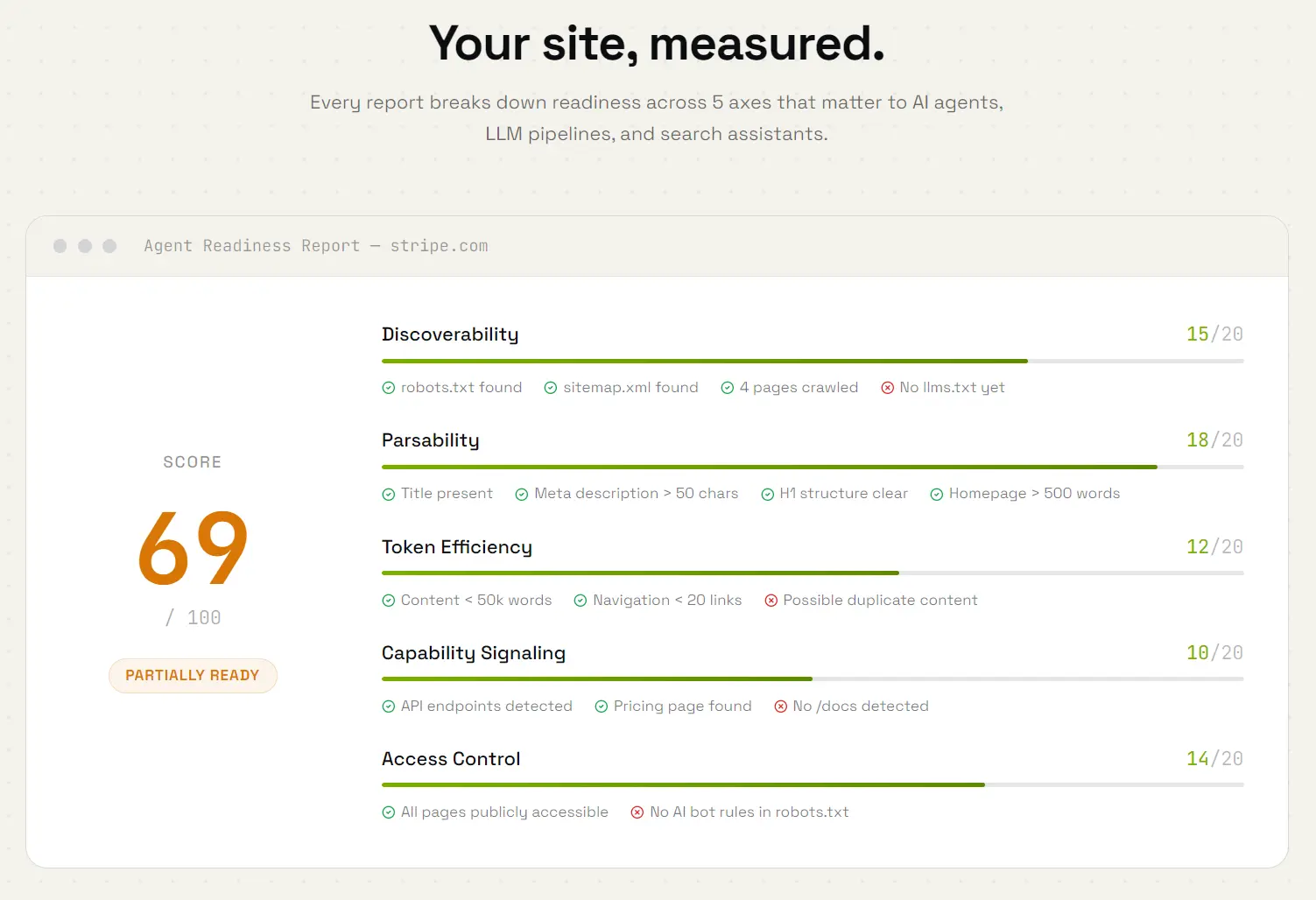Click the check icon beside 4 pages crawled
This screenshot has width=1316, height=900.
click(727, 388)
